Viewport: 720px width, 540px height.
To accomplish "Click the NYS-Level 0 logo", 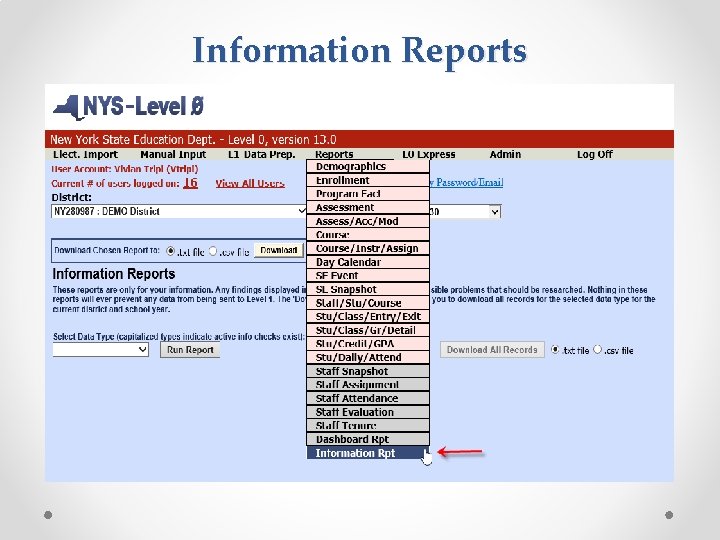I will (128, 107).
